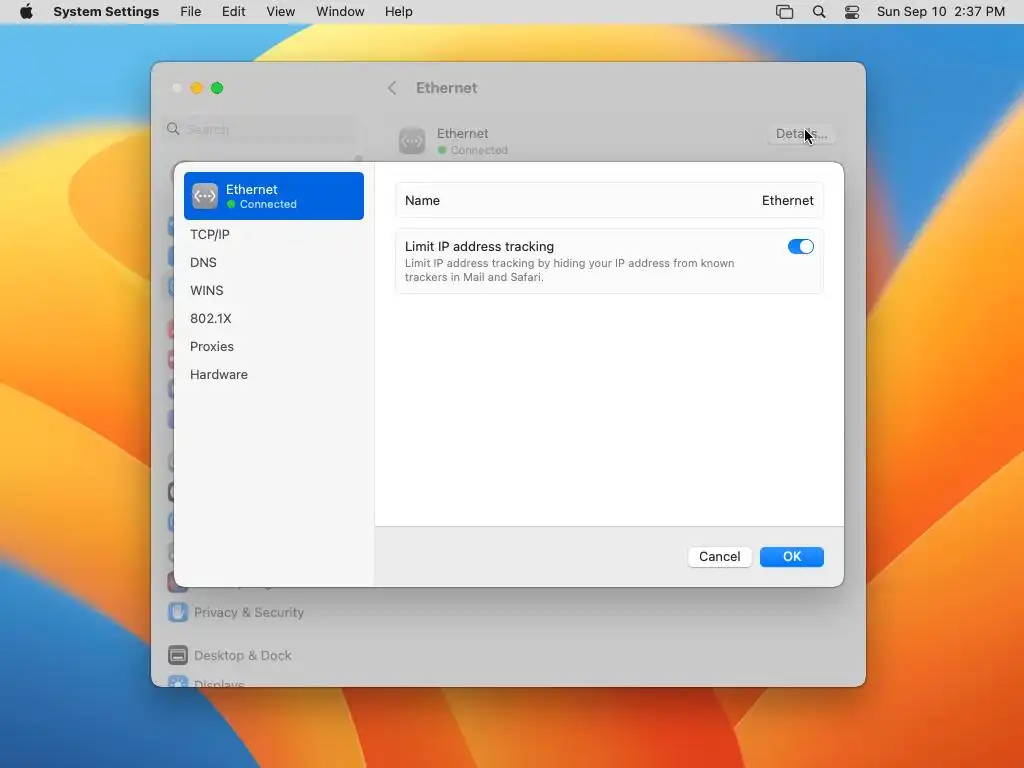1024x768 pixels.
Task: Confirm with the OK button
Action: point(792,557)
